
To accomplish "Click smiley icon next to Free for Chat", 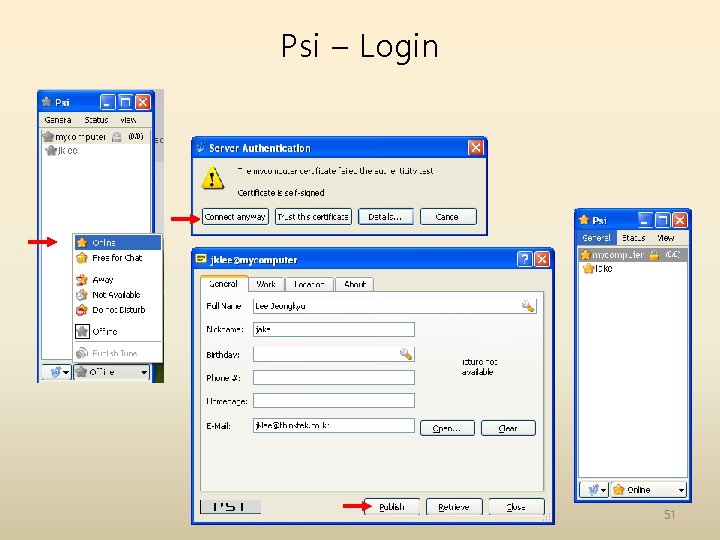I will point(82,258).
